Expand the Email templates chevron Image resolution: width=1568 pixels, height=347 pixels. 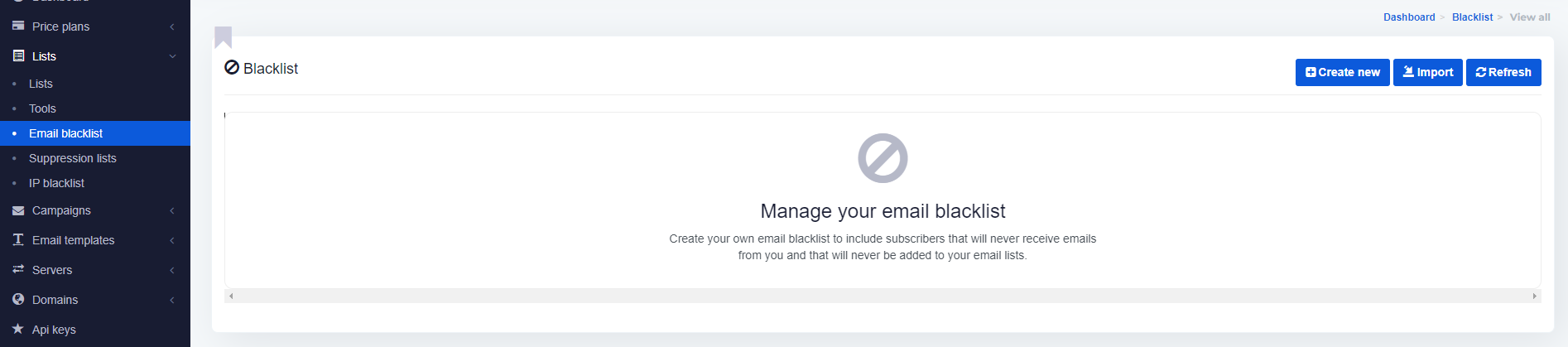pos(172,240)
